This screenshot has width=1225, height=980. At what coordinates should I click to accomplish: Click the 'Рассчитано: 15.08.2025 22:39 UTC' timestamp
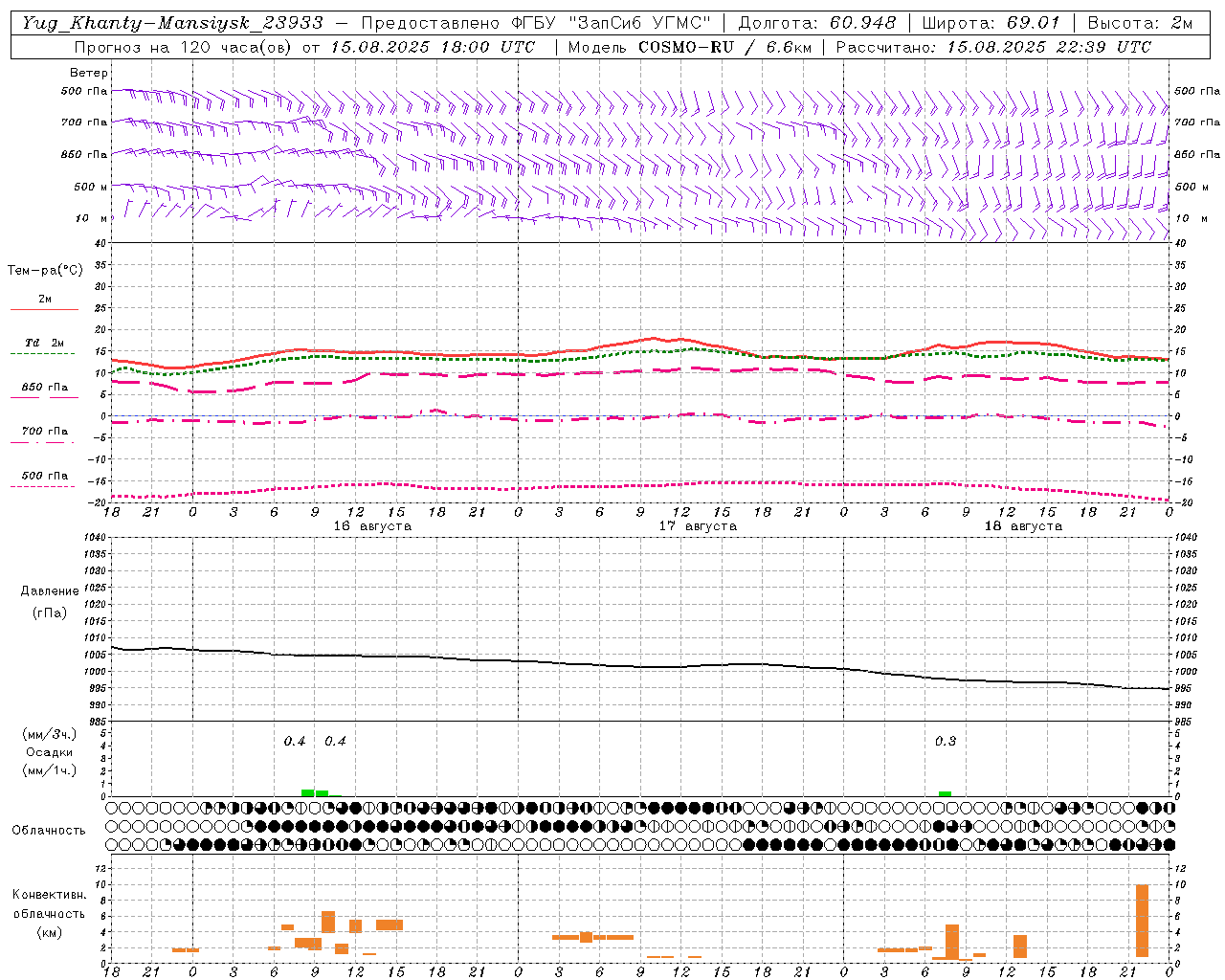993,47
